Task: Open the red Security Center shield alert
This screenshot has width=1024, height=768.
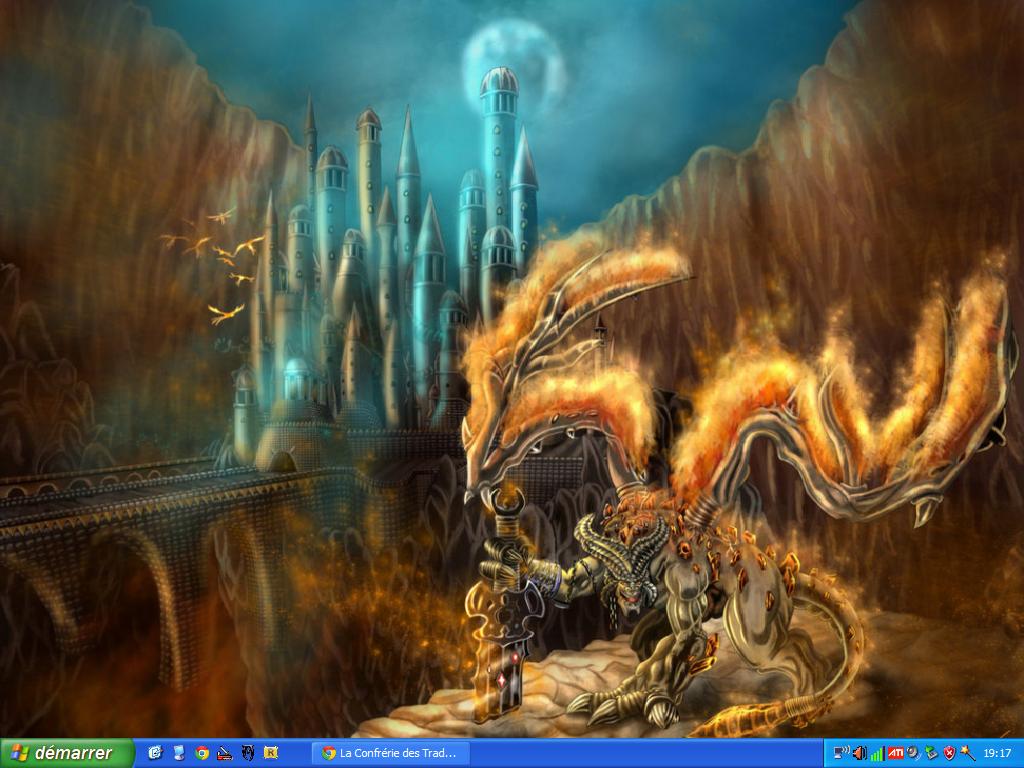Action: coord(949,754)
